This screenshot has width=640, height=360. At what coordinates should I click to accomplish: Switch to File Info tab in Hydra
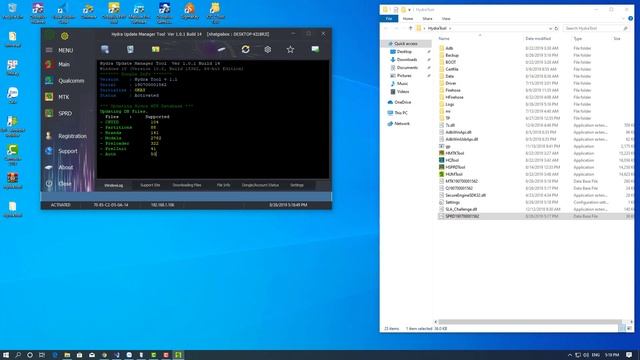pyautogui.click(x=223, y=185)
